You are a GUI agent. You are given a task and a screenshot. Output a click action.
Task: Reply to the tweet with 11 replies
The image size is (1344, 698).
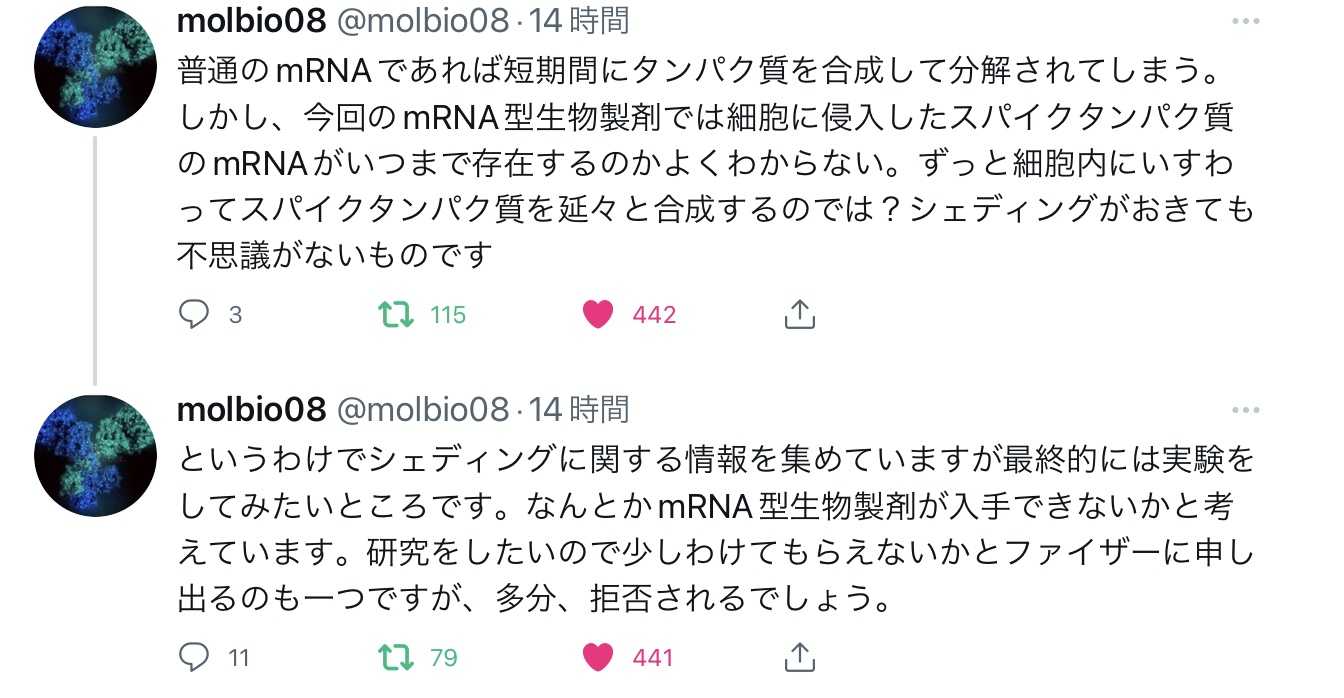tap(194, 657)
